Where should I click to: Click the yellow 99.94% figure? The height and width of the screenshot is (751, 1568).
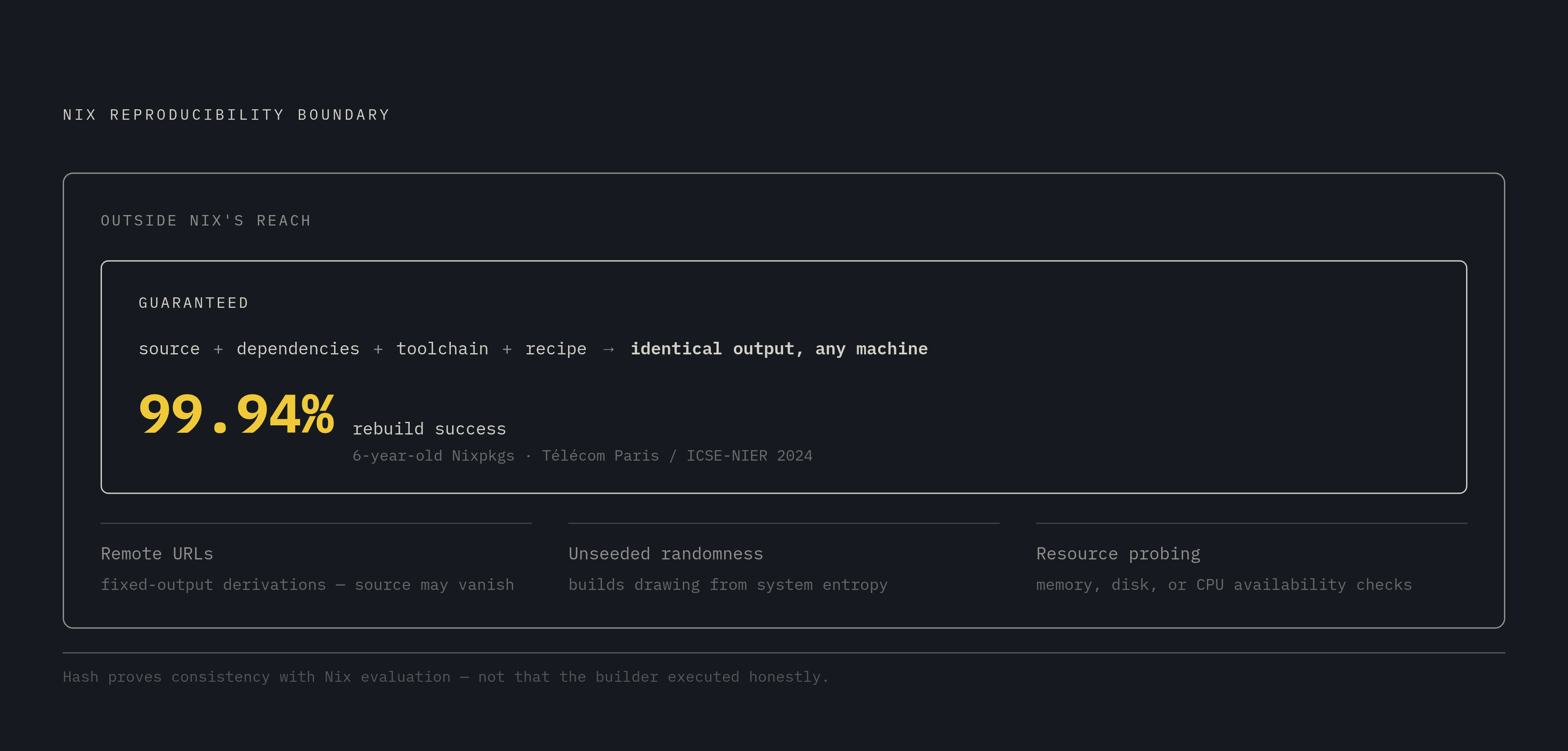(x=236, y=414)
